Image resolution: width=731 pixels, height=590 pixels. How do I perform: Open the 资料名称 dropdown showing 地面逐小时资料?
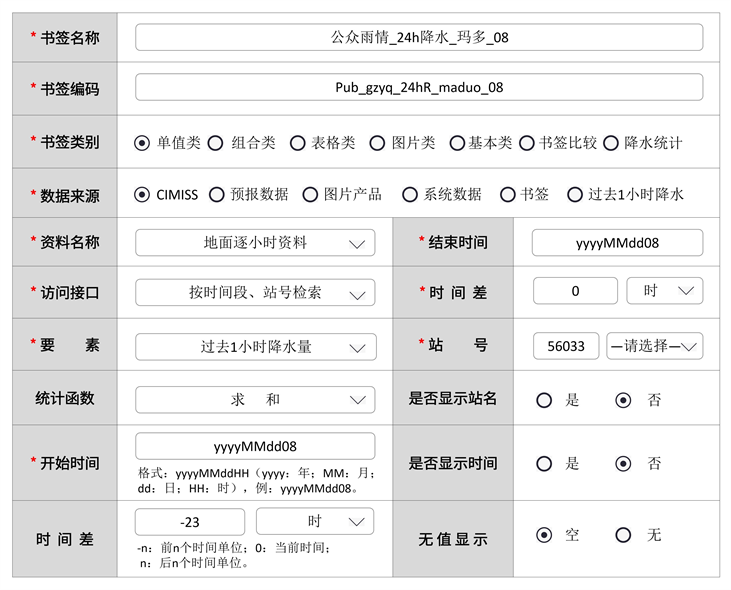pos(255,243)
